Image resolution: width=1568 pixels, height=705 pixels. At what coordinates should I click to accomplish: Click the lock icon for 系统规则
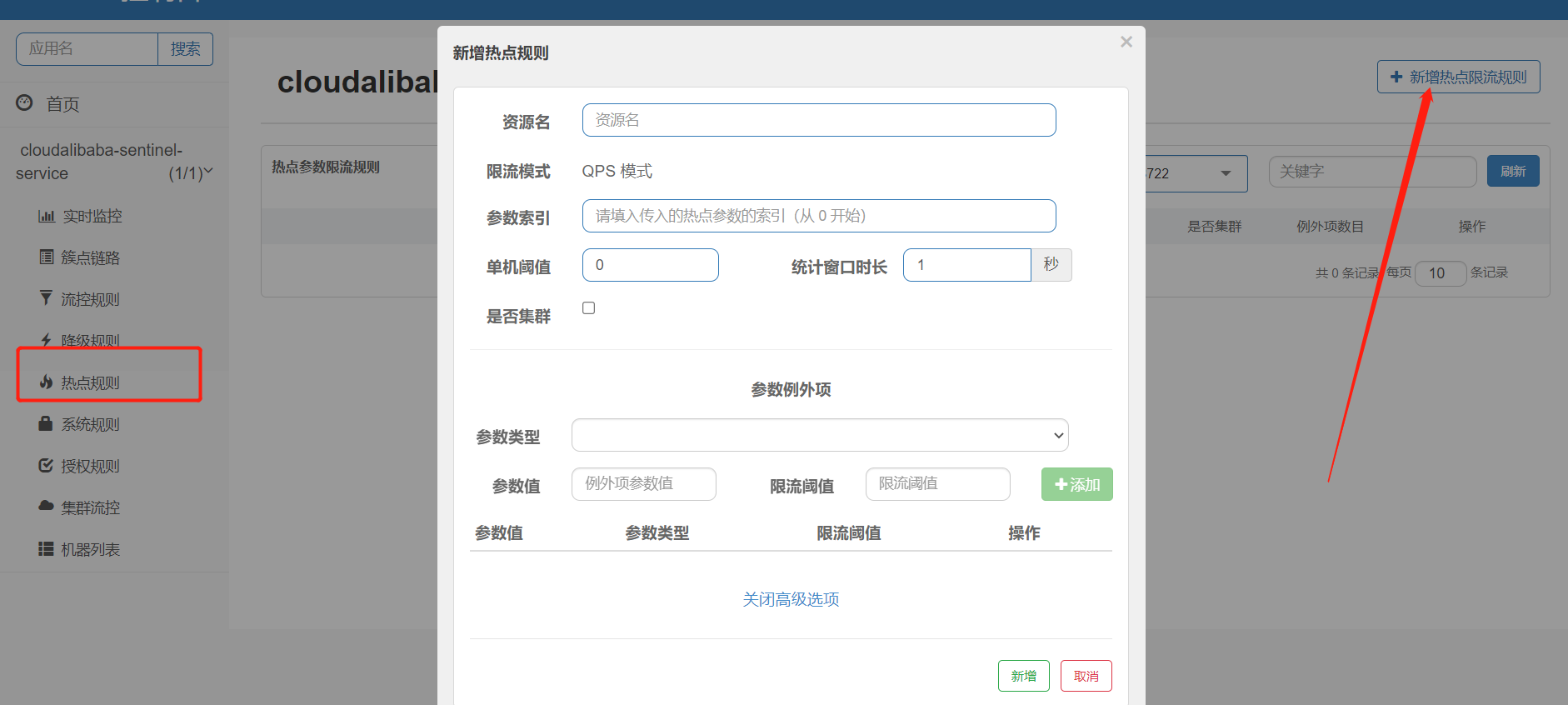pyautogui.click(x=46, y=423)
